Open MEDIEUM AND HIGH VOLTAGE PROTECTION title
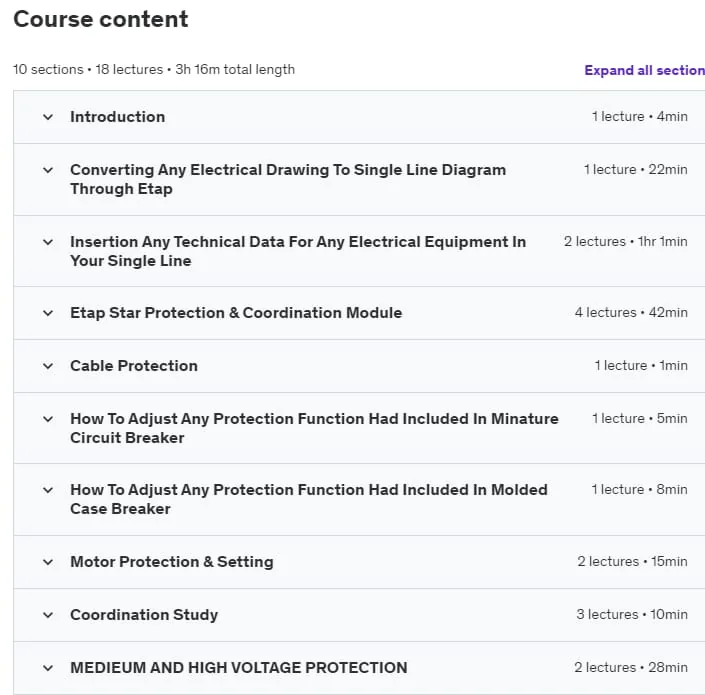 coord(239,668)
